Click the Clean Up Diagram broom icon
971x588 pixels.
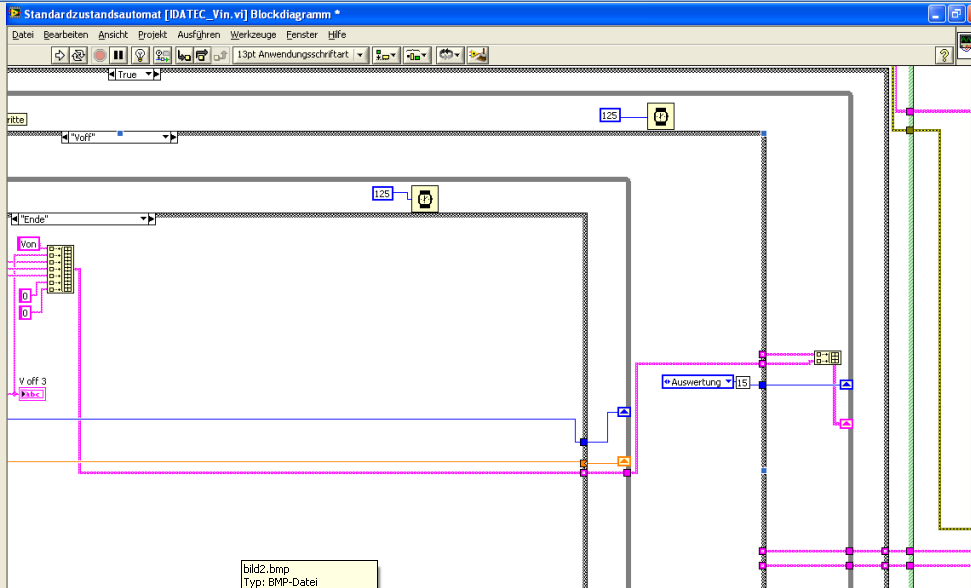point(477,55)
